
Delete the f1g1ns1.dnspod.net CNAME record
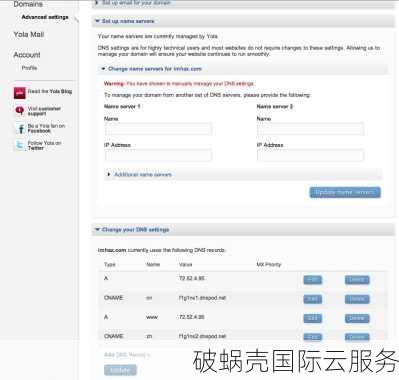point(357,299)
